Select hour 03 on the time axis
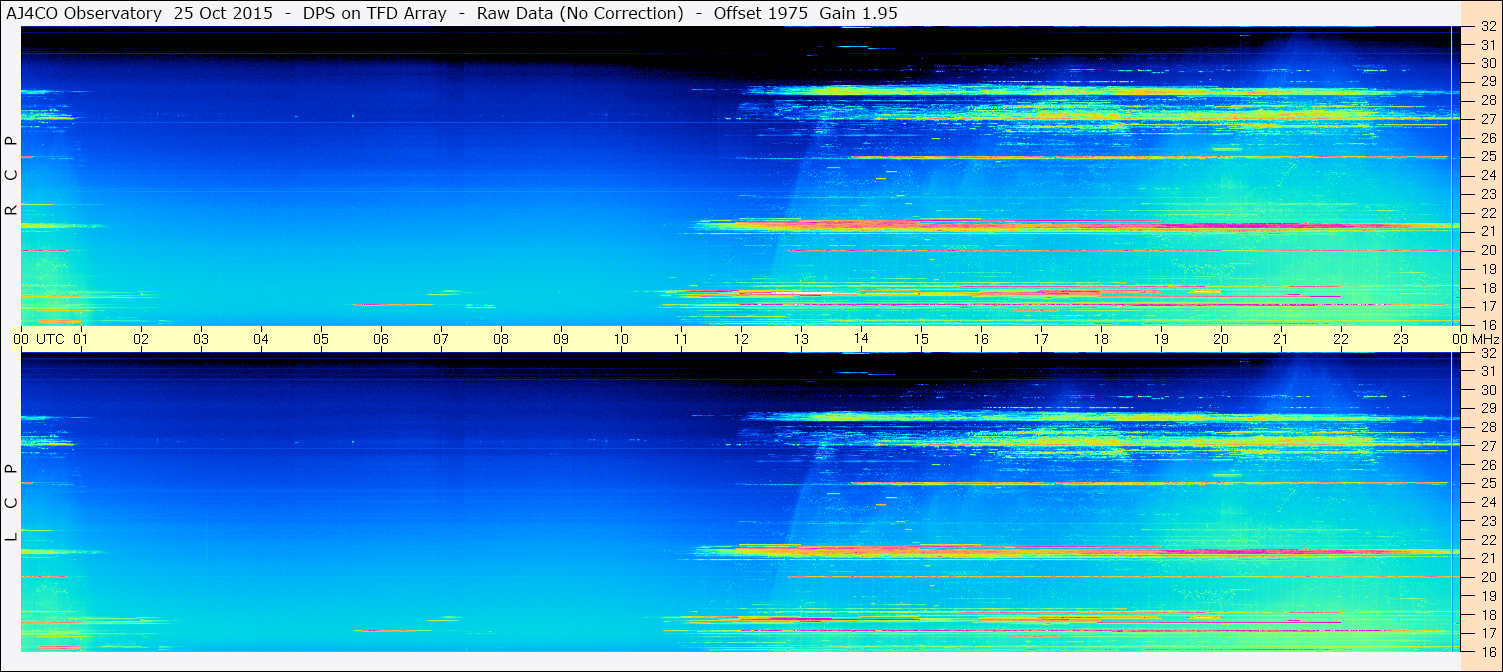This screenshot has height=672, width=1503. (x=201, y=339)
